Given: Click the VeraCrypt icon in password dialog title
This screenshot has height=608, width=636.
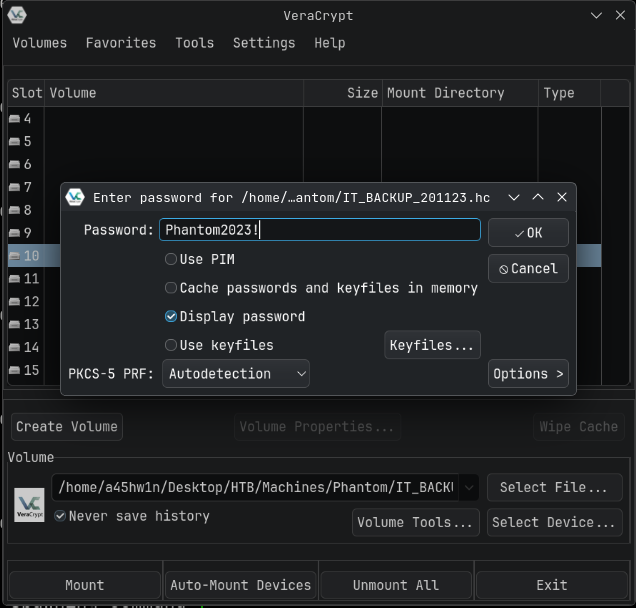Looking at the screenshot, I should tap(74, 197).
